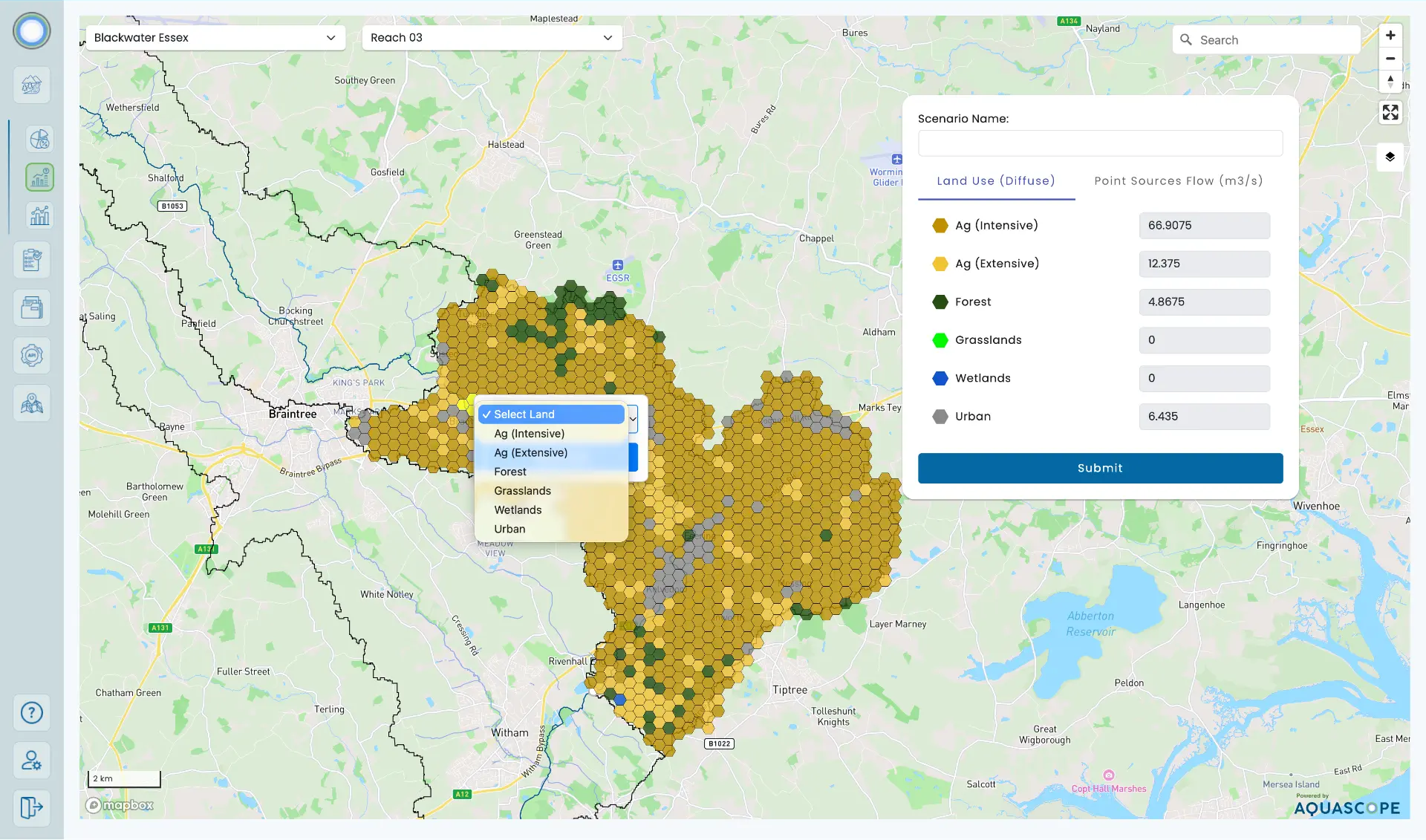Expand the Reach 03 dropdown
Image resolution: width=1426 pixels, height=840 pixels.
pos(492,37)
